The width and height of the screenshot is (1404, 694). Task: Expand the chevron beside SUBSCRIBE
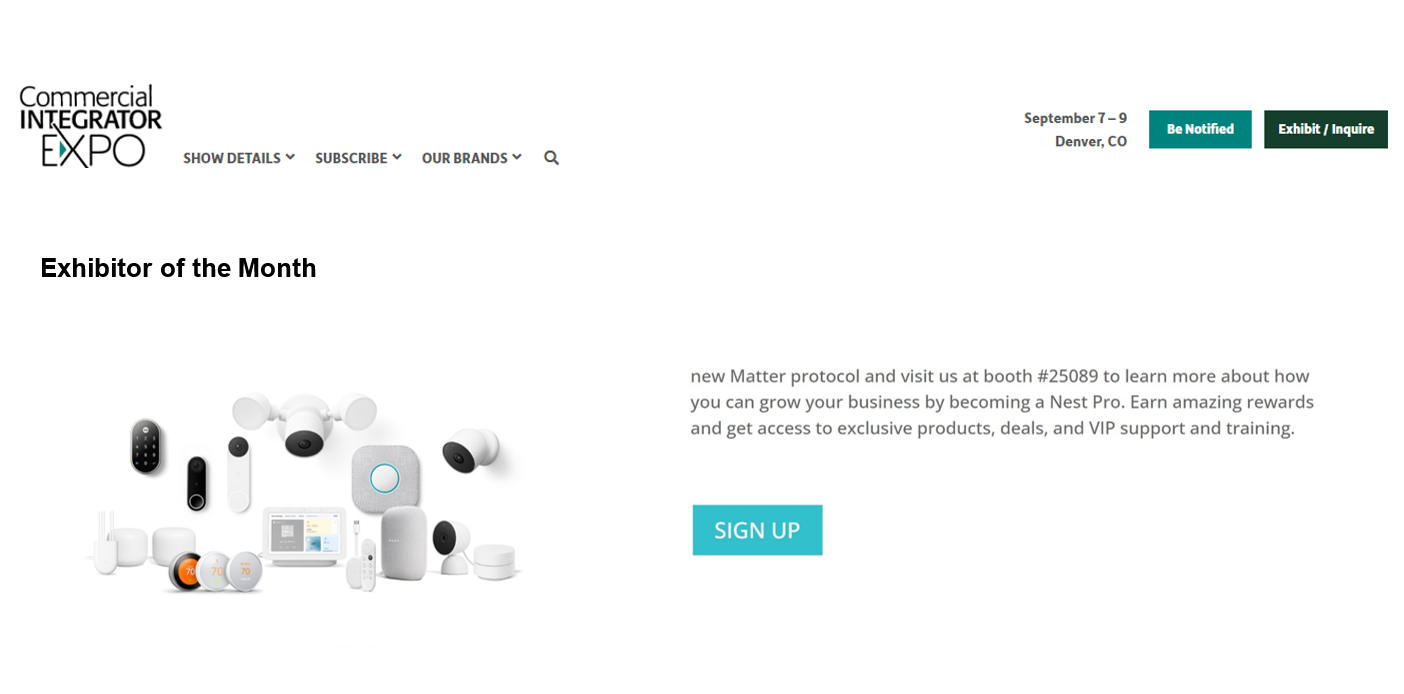click(397, 157)
